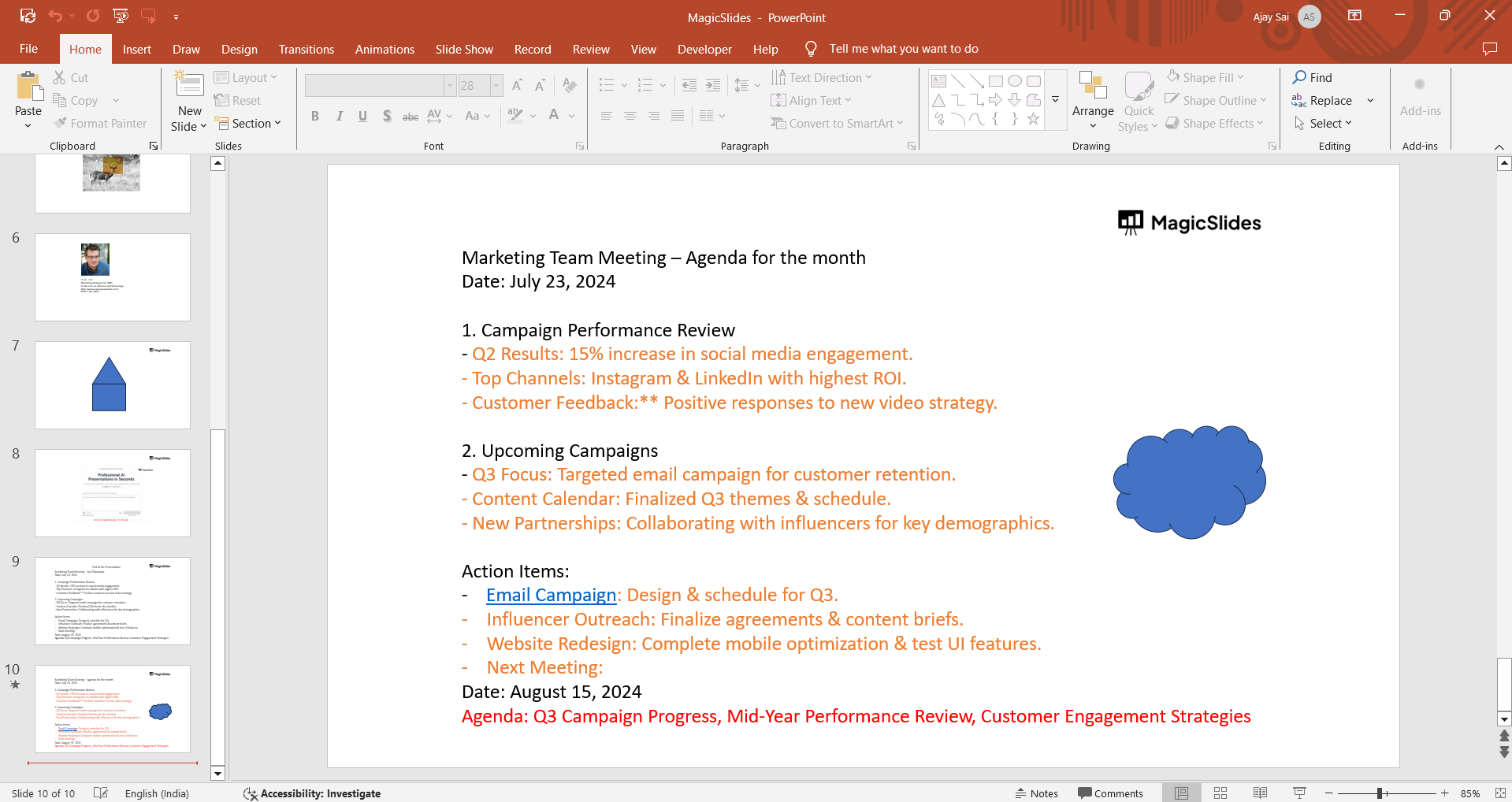Click the Paste clipboard icon
Image resolution: width=1512 pixels, height=802 pixels.
[x=28, y=87]
